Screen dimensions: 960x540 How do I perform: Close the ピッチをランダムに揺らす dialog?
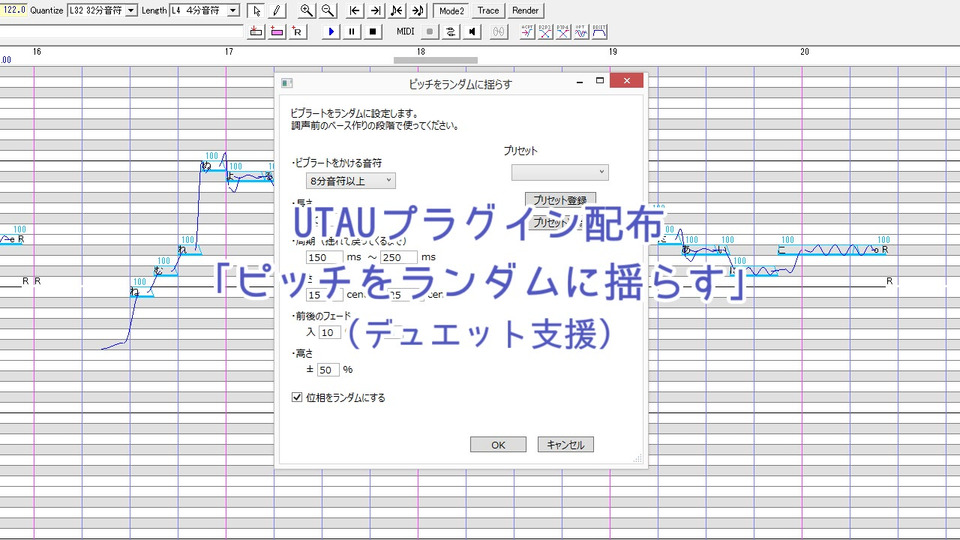[626, 81]
